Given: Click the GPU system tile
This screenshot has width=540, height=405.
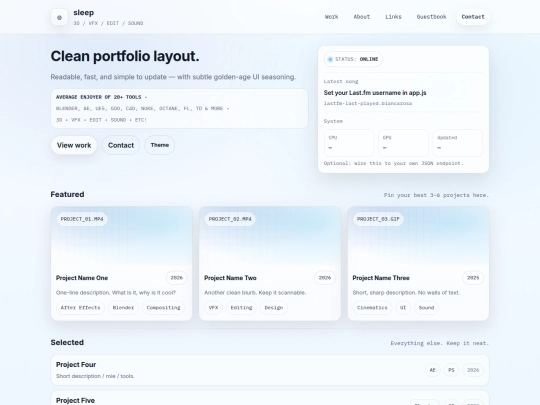Looking at the screenshot, I should [x=403, y=143].
